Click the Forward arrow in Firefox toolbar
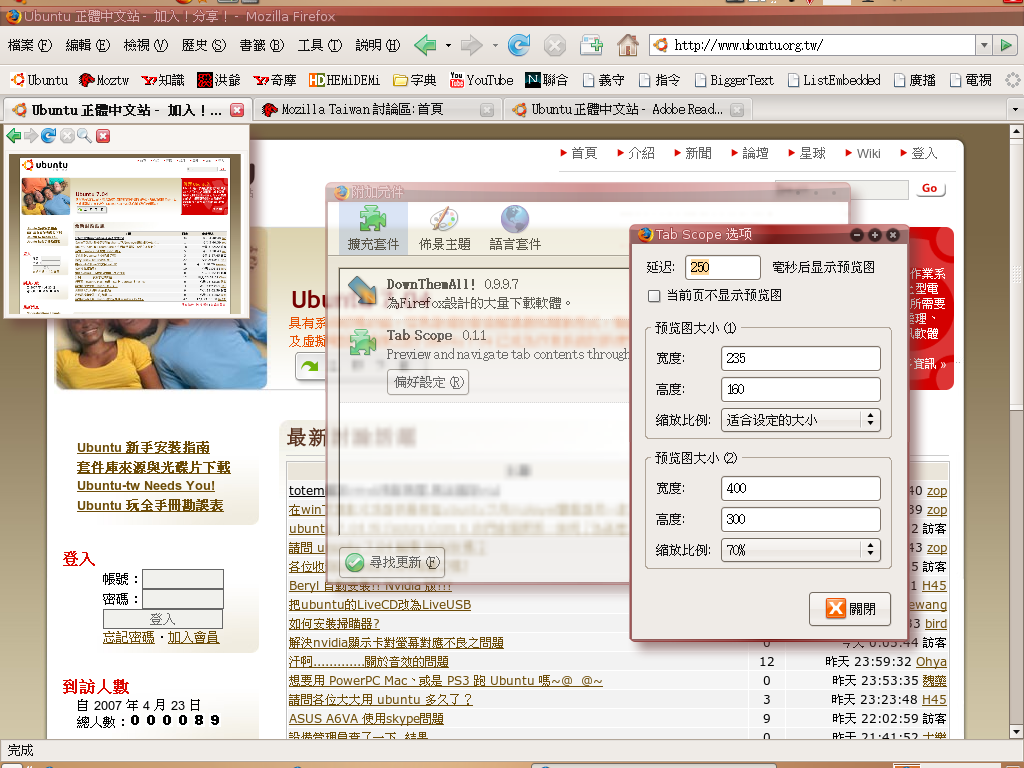This screenshot has height=768, width=1024. tap(471, 45)
